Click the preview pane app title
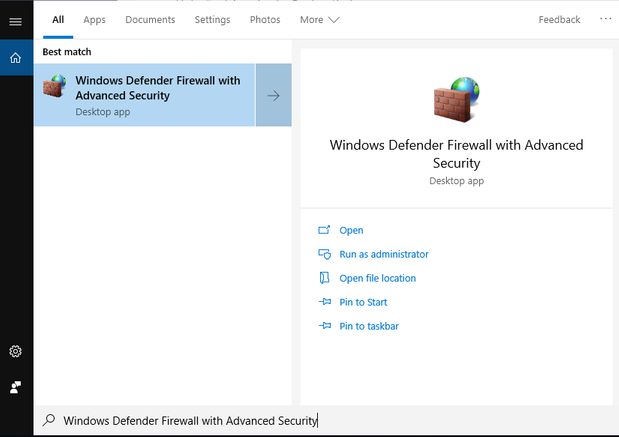 click(456, 154)
